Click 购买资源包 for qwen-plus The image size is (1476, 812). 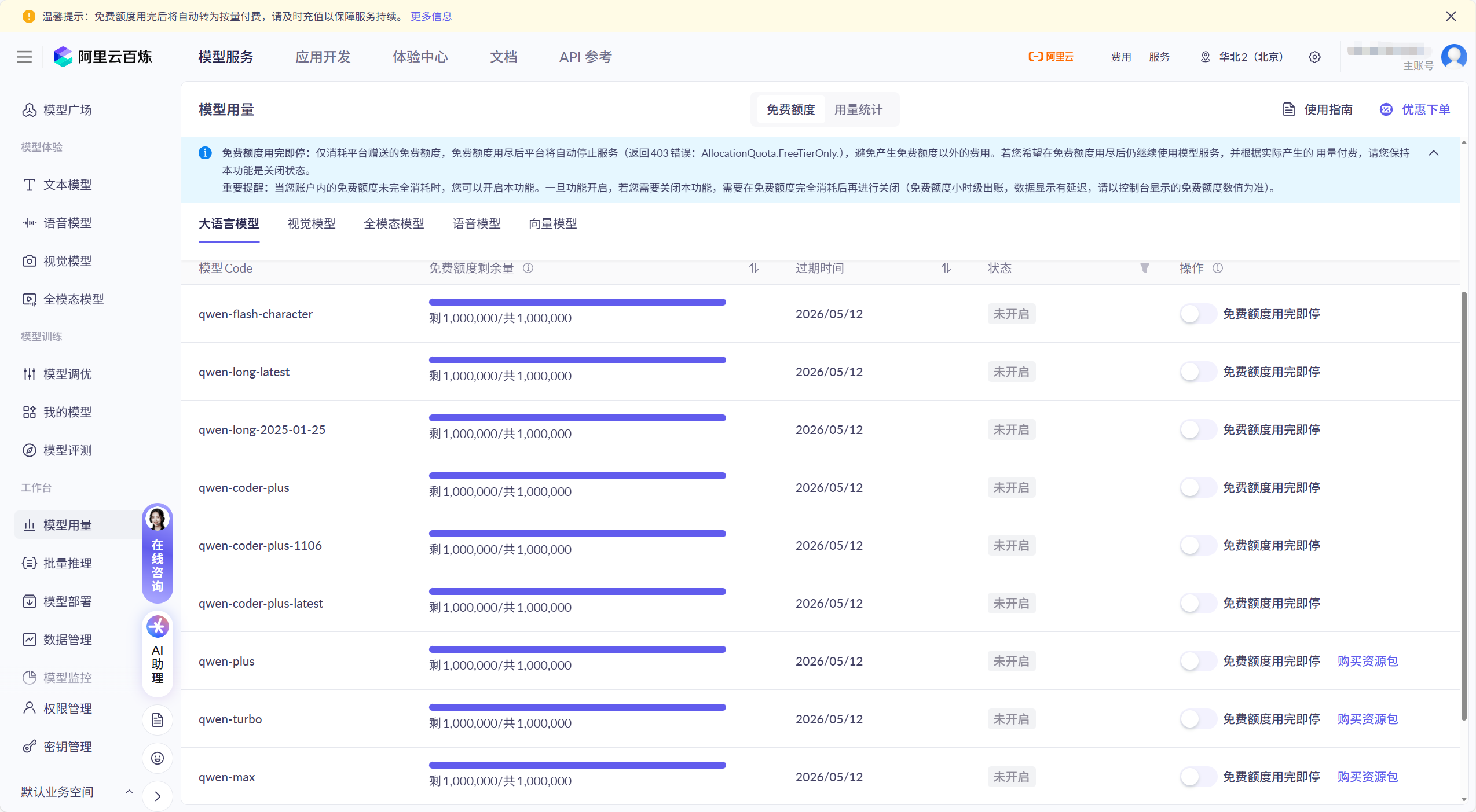coord(1368,661)
